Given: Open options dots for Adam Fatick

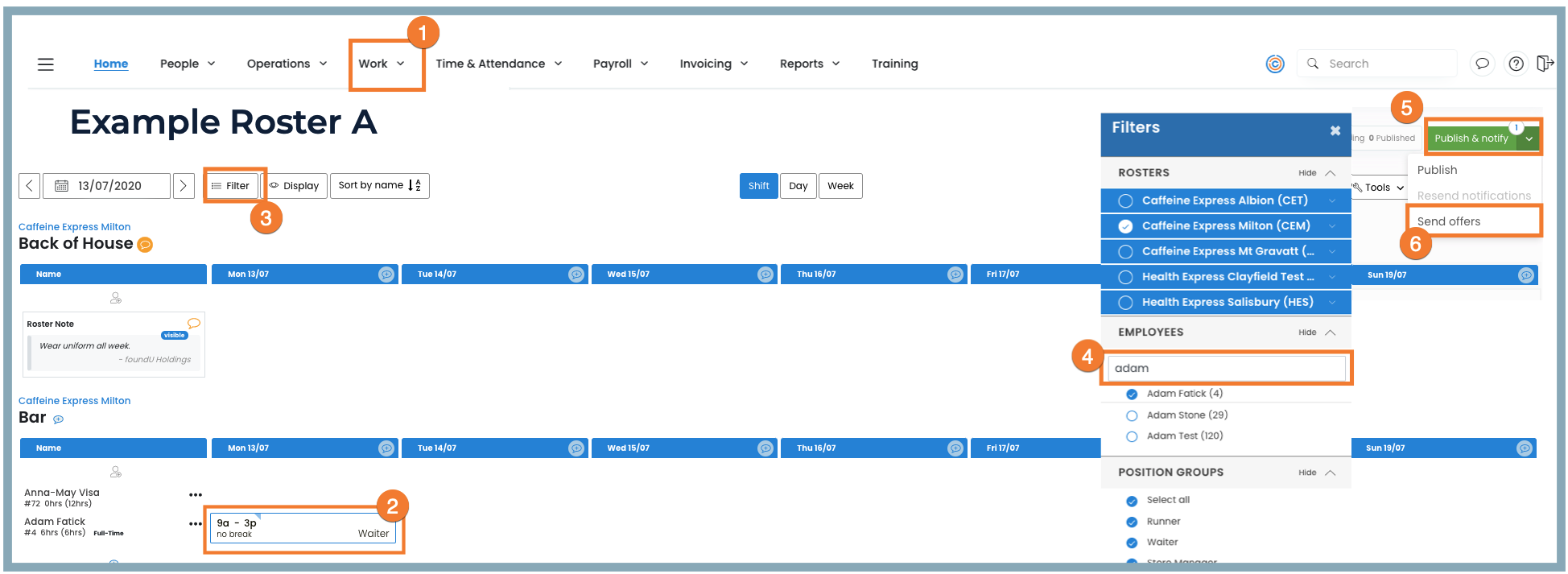Looking at the screenshot, I should coord(196,524).
